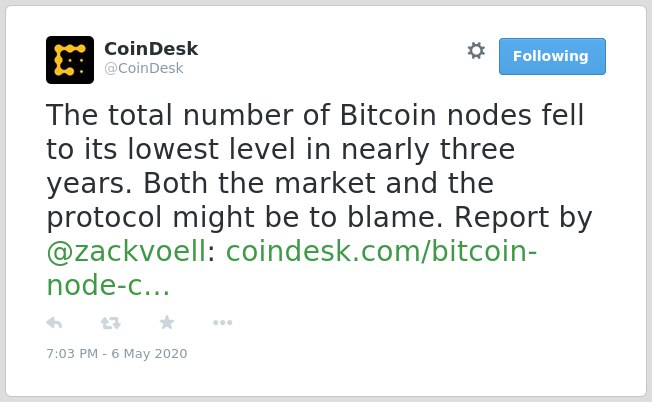Click the "6 May 2020" date text

pos(149,353)
